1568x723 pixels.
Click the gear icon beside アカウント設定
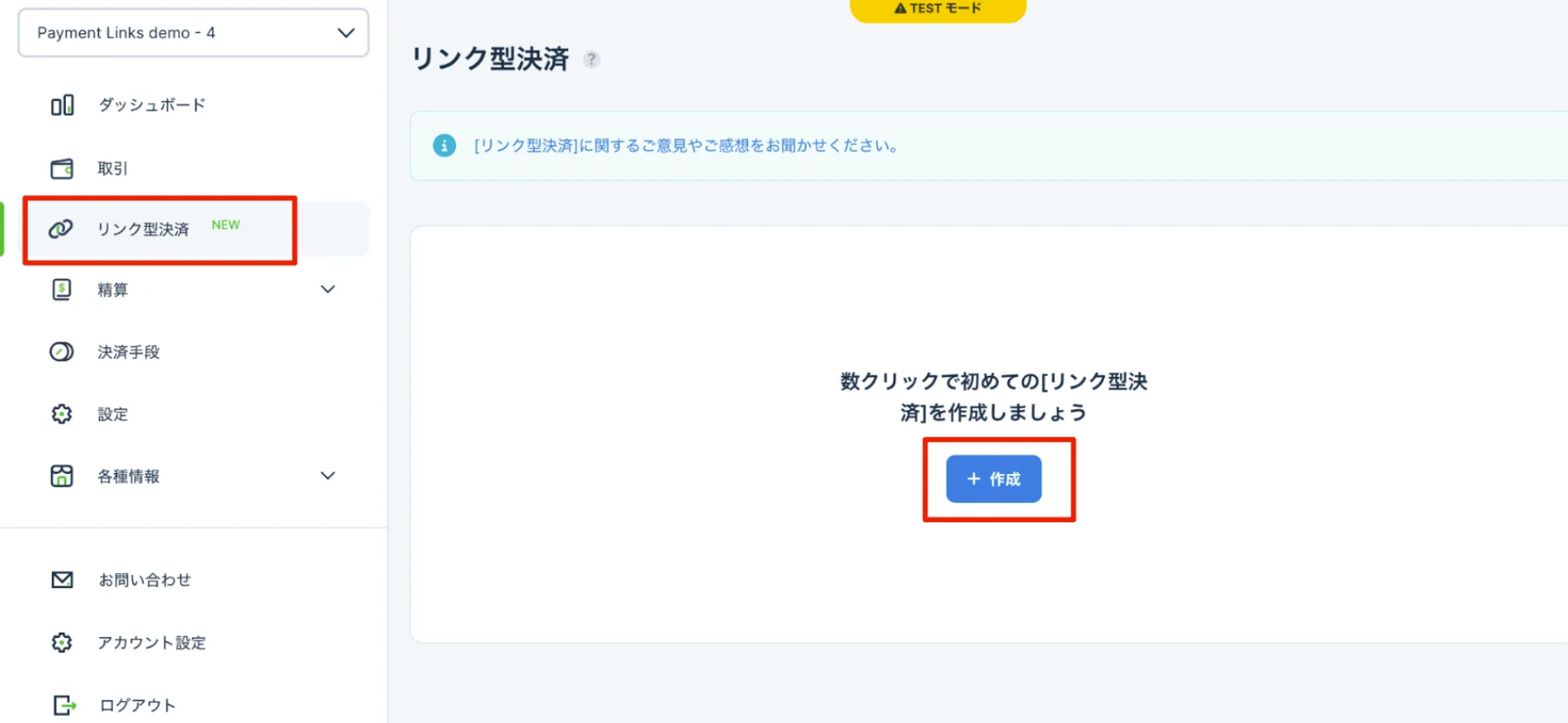(x=61, y=642)
